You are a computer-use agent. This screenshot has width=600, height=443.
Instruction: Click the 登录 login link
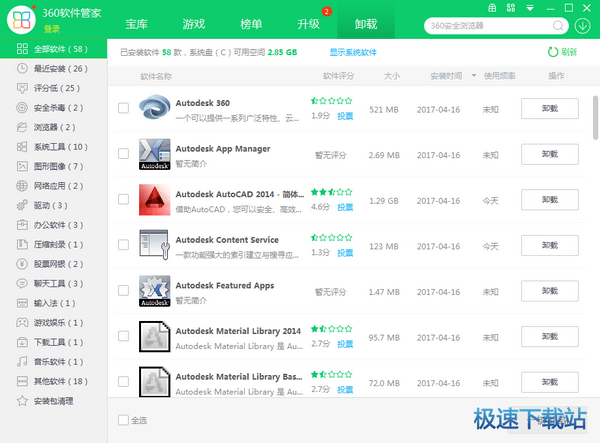(51, 29)
